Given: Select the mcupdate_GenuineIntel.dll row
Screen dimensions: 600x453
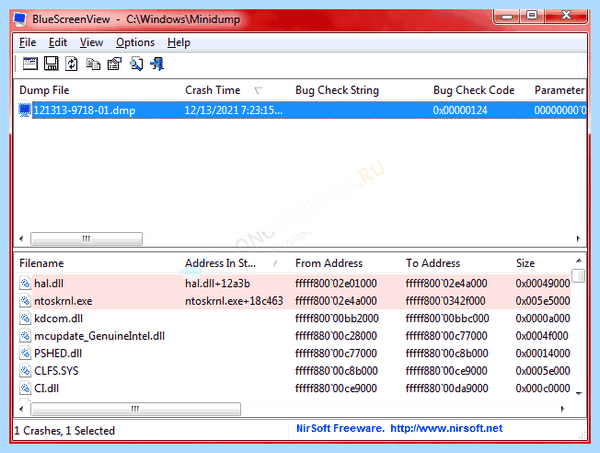Looking at the screenshot, I should (x=295, y=336).
